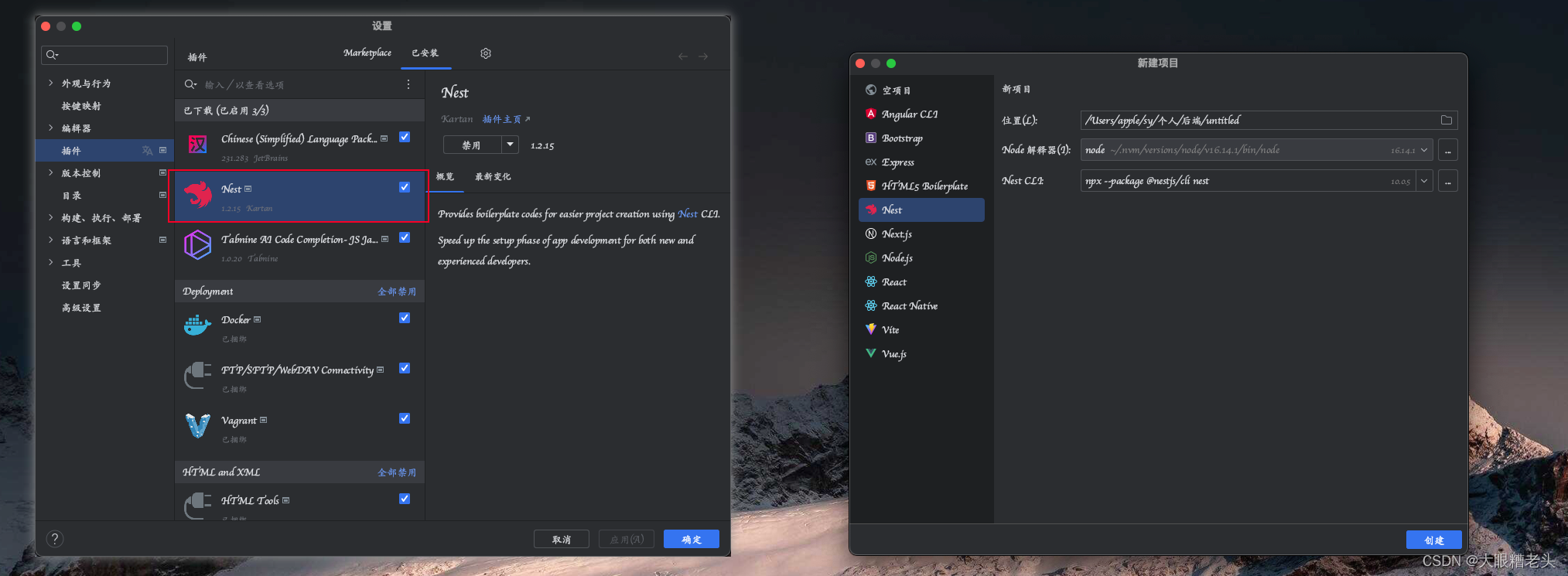
Task: Open Nest CLI package dropdown
Action: (x=1424, y=181)
